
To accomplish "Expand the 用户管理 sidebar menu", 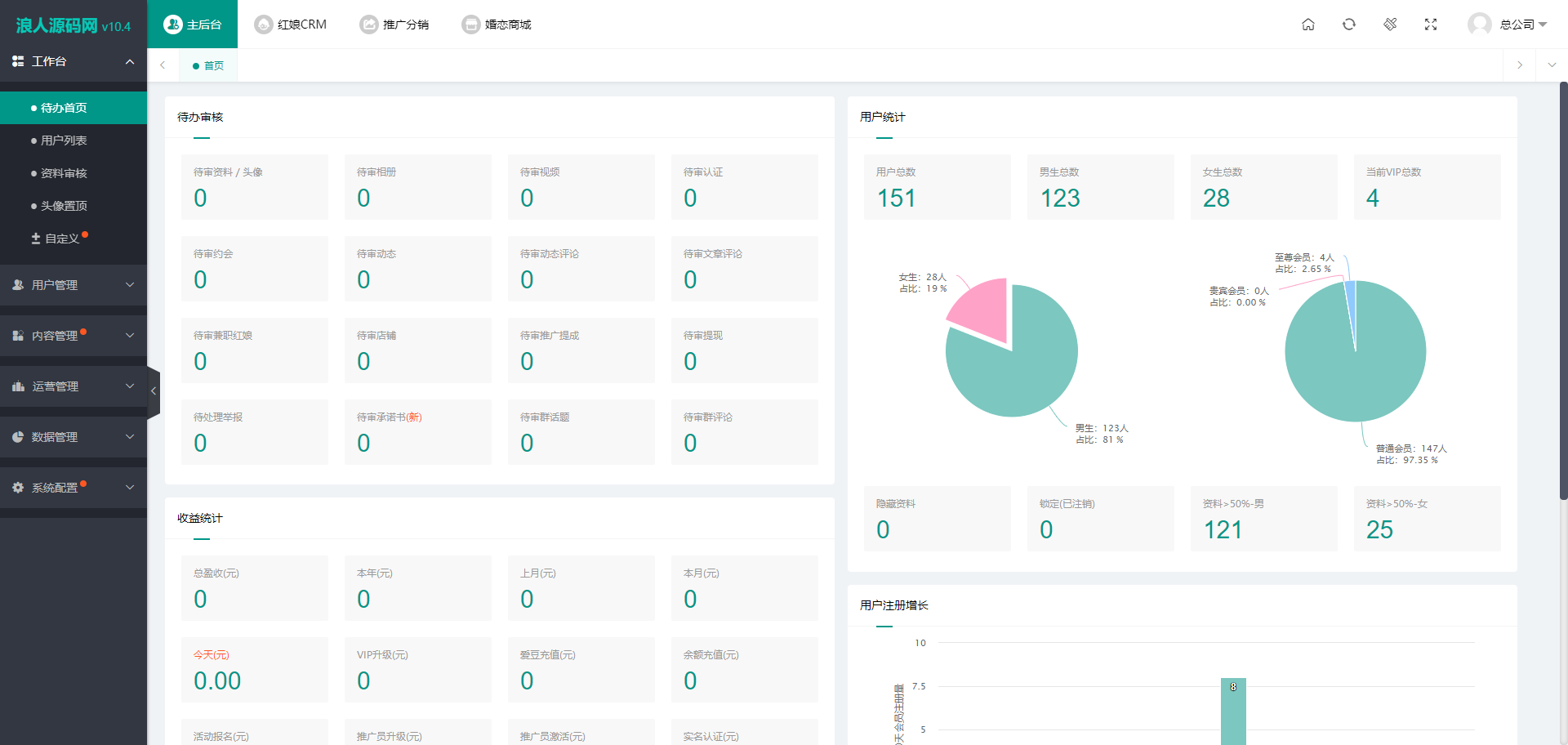I will pyautogui.click(x=73, y=285).
